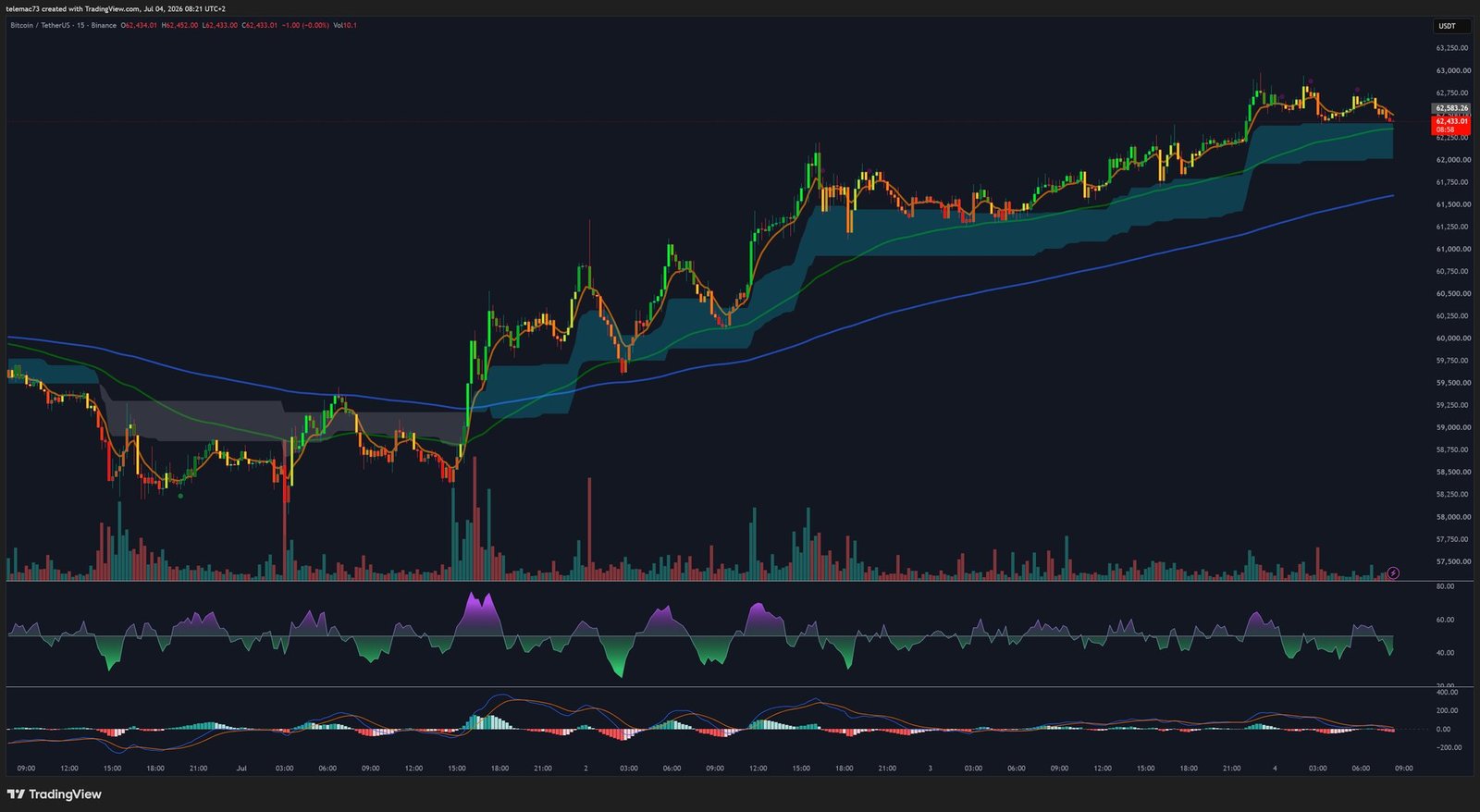Click the 58,000.00 price axis label
Viewport: 1480px width, 812px height.
(1452, 517)
